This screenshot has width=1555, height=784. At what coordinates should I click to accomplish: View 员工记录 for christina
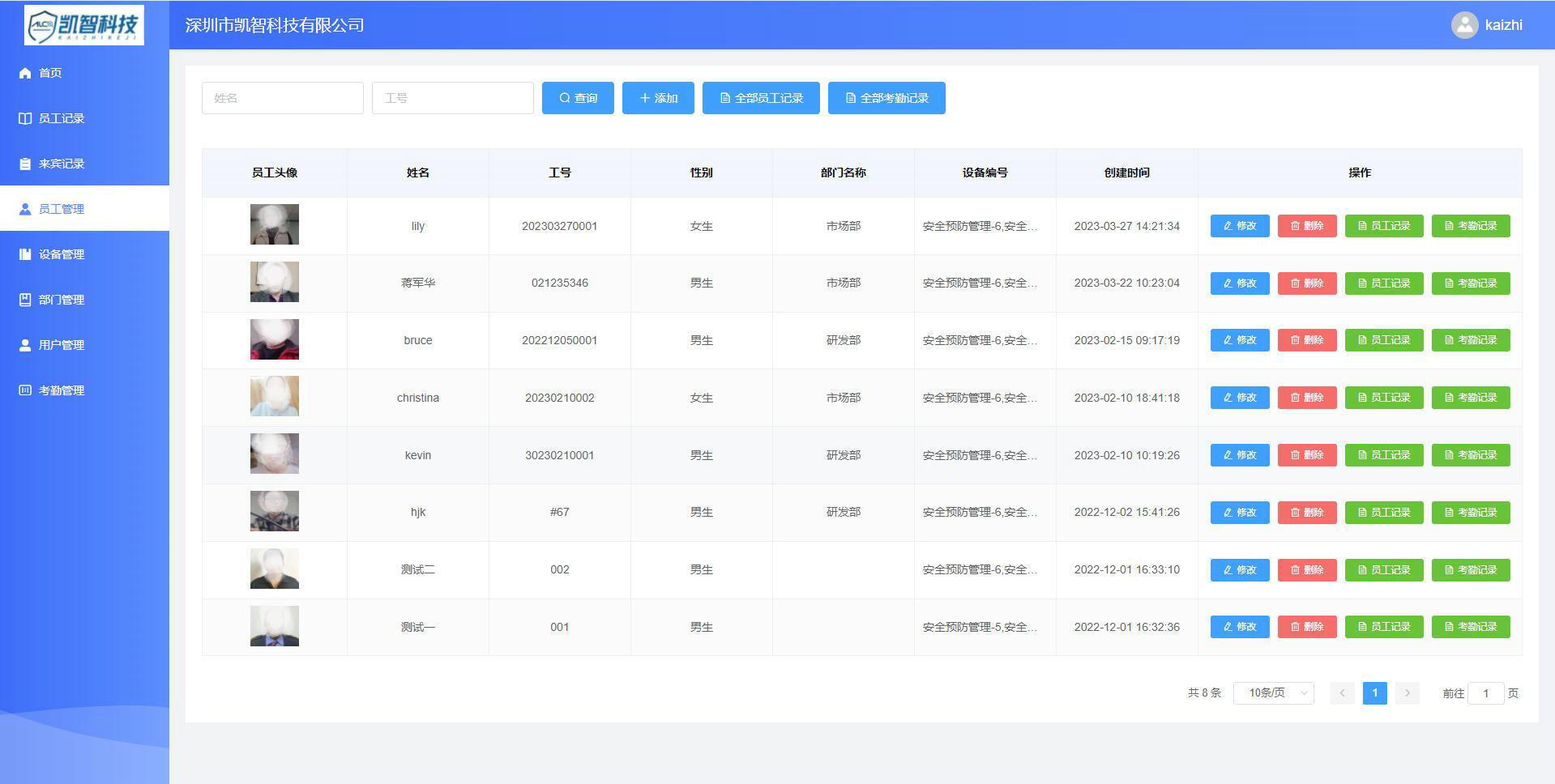[x=1384, y=398]
